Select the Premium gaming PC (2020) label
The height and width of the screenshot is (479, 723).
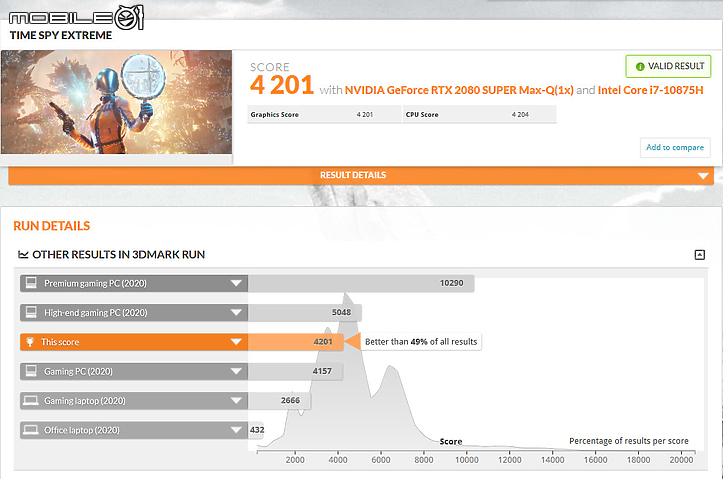95,283
